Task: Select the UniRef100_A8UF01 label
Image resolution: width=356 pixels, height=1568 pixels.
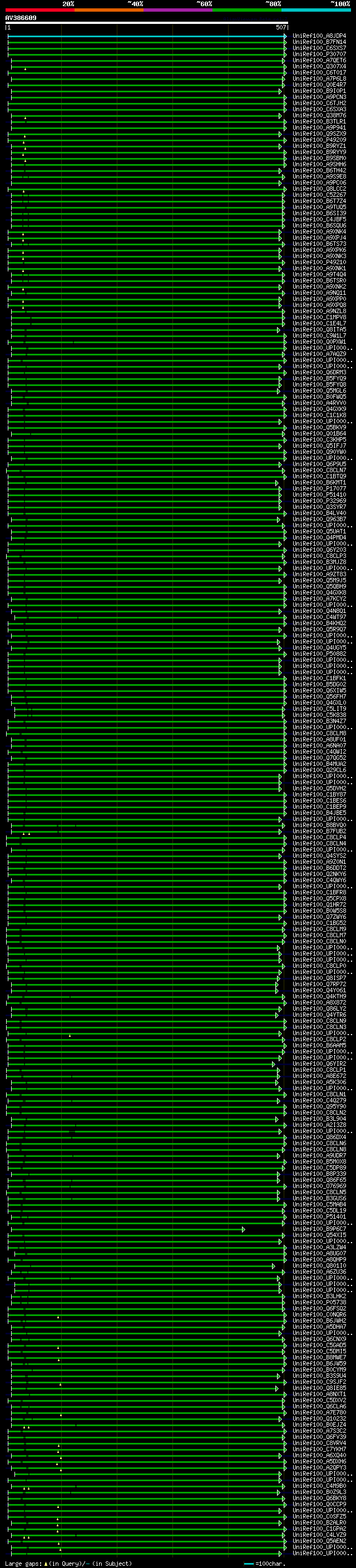Action: (x=319, y=739)
